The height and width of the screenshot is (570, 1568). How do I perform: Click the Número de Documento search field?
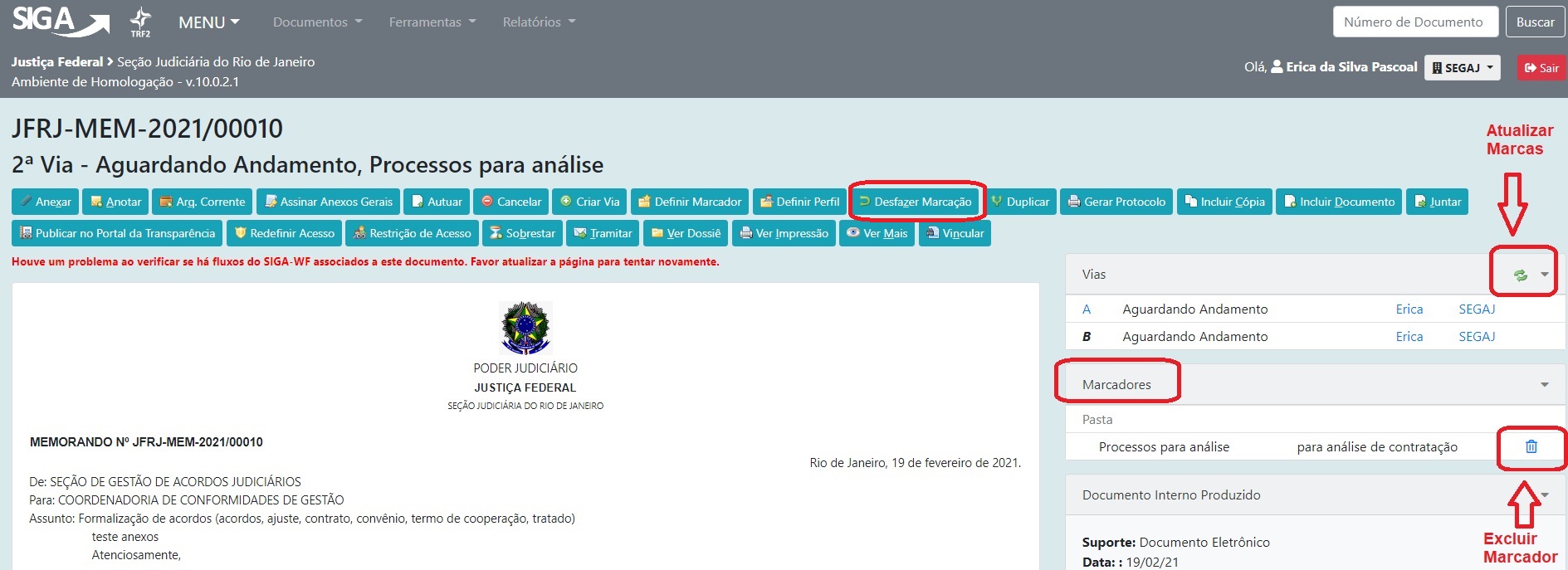click(x=1414, y=22)
